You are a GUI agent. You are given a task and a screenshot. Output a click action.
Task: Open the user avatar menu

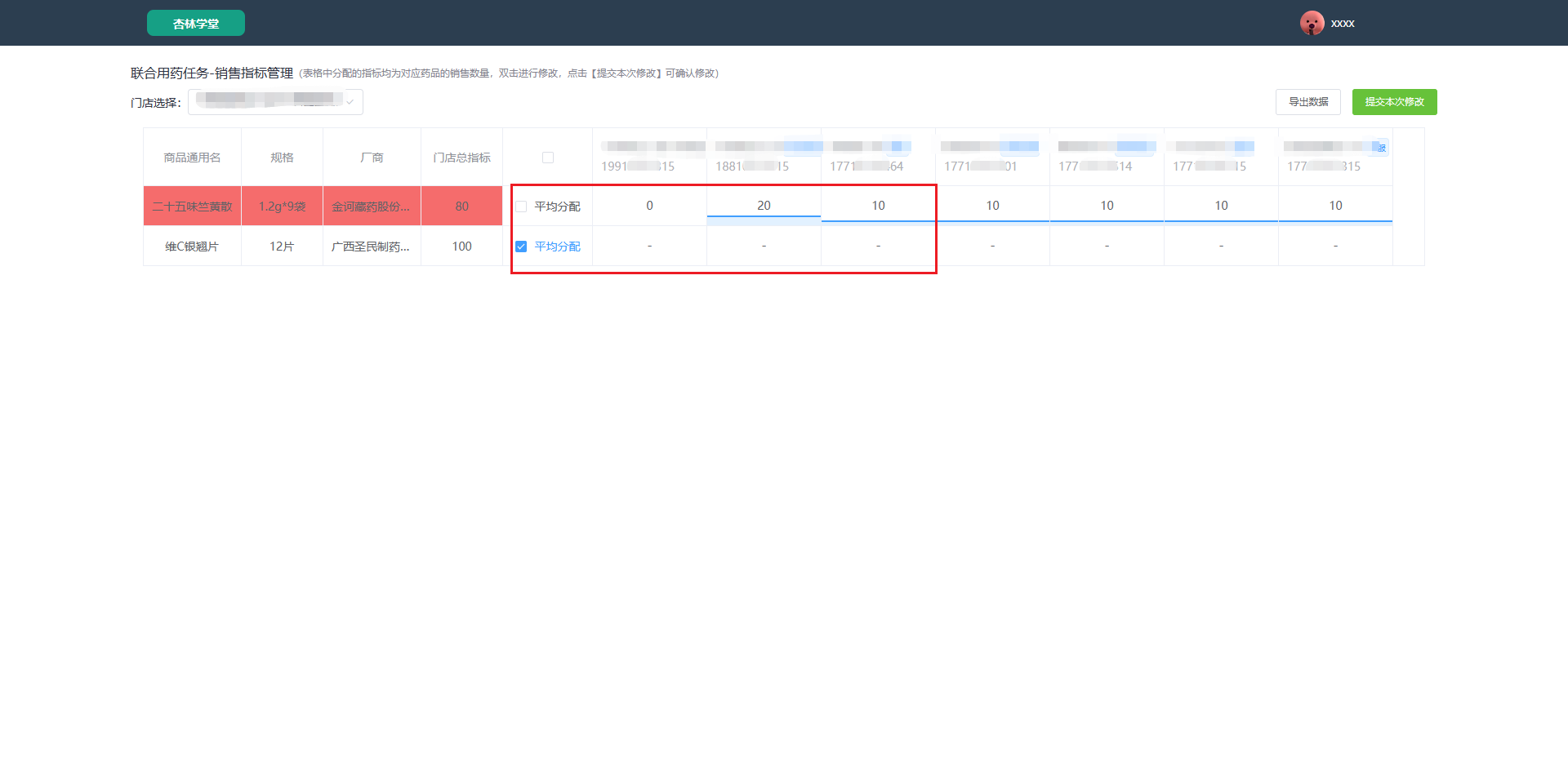(1312, 23)
